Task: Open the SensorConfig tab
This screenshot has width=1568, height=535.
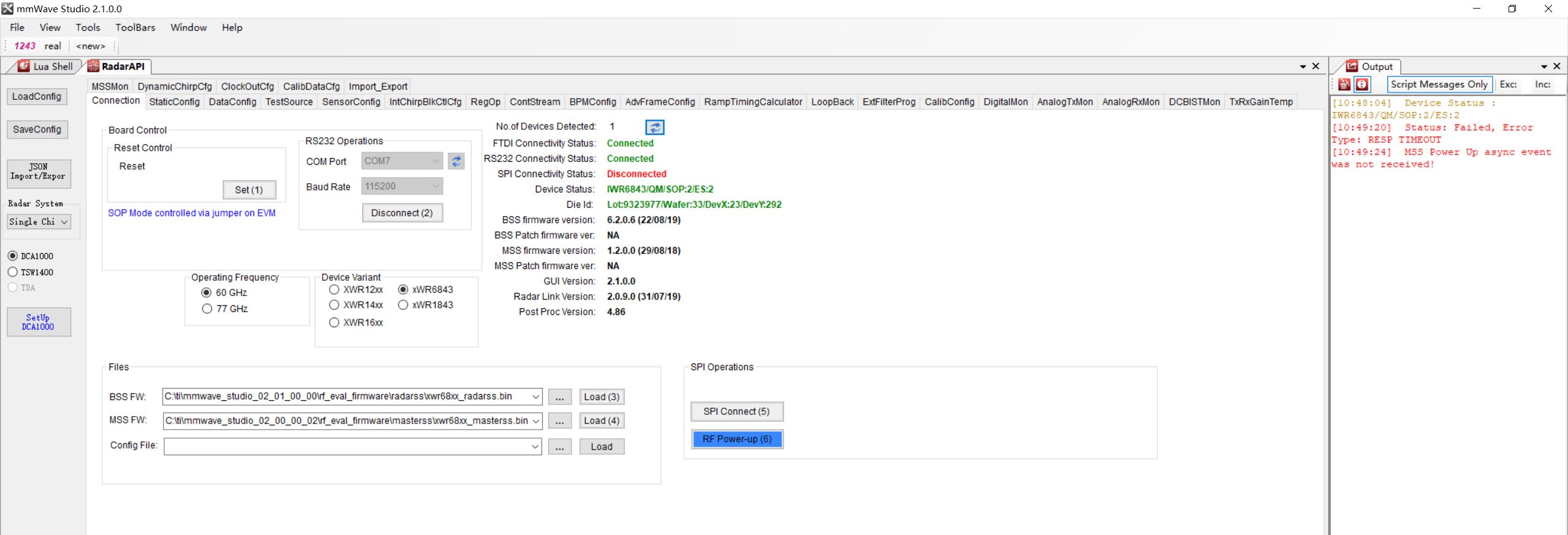Action: pos(351,102)
